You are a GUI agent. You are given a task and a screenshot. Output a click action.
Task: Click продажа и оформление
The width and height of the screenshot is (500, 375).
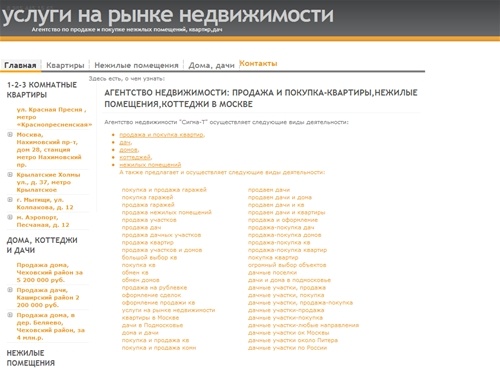tap(283, 220)
